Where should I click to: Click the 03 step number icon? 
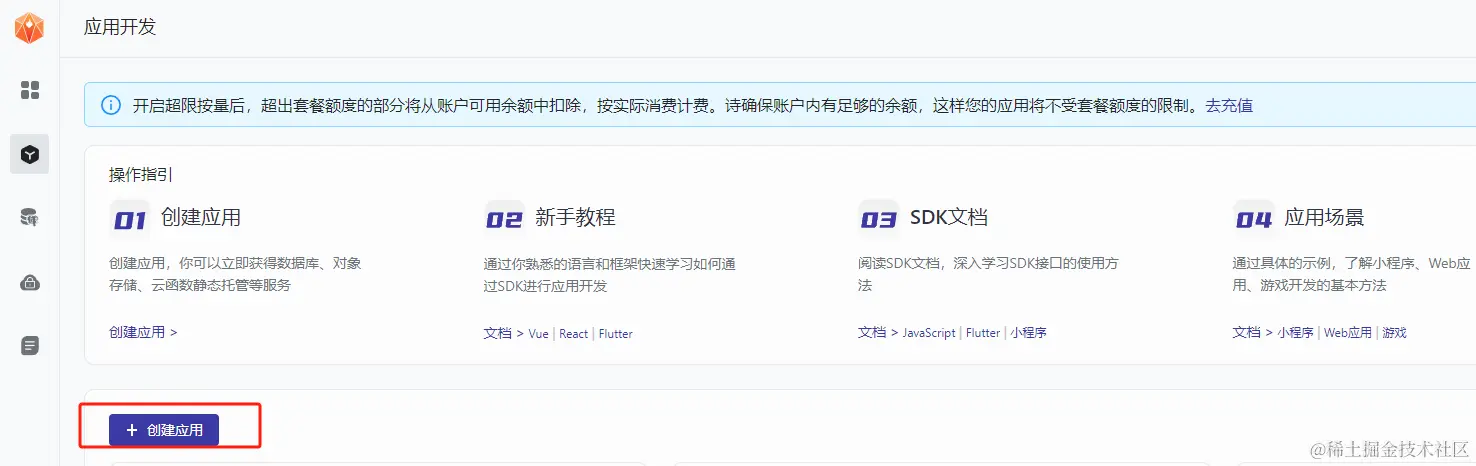click(x=878, y=219)
